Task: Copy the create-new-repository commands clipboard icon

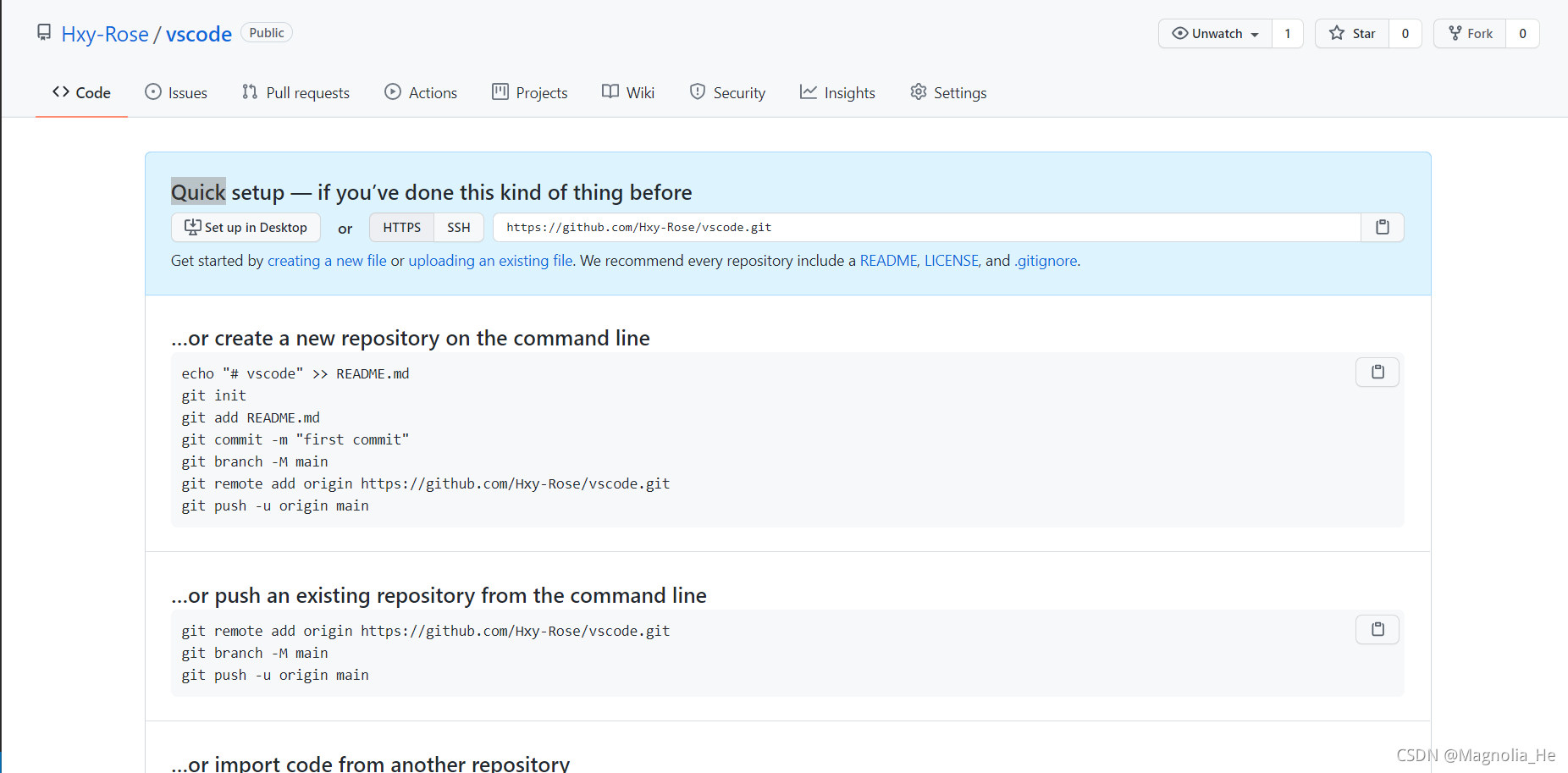Action: point(1378,372)
